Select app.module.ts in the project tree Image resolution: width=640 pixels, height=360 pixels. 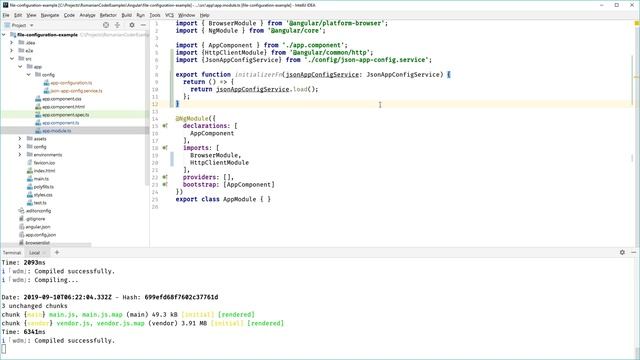pos(57,131)
